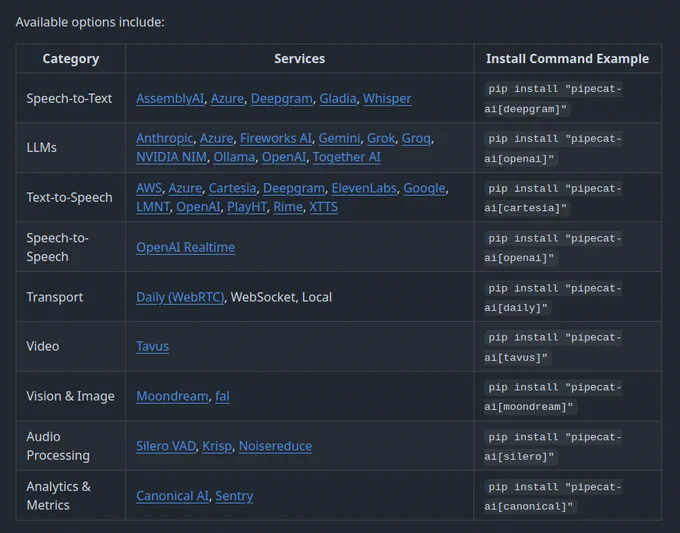Viewport: 680px width, 533px height.
Task: Open the Rime link
Action: pyautogui.click(x=288, y=207)
